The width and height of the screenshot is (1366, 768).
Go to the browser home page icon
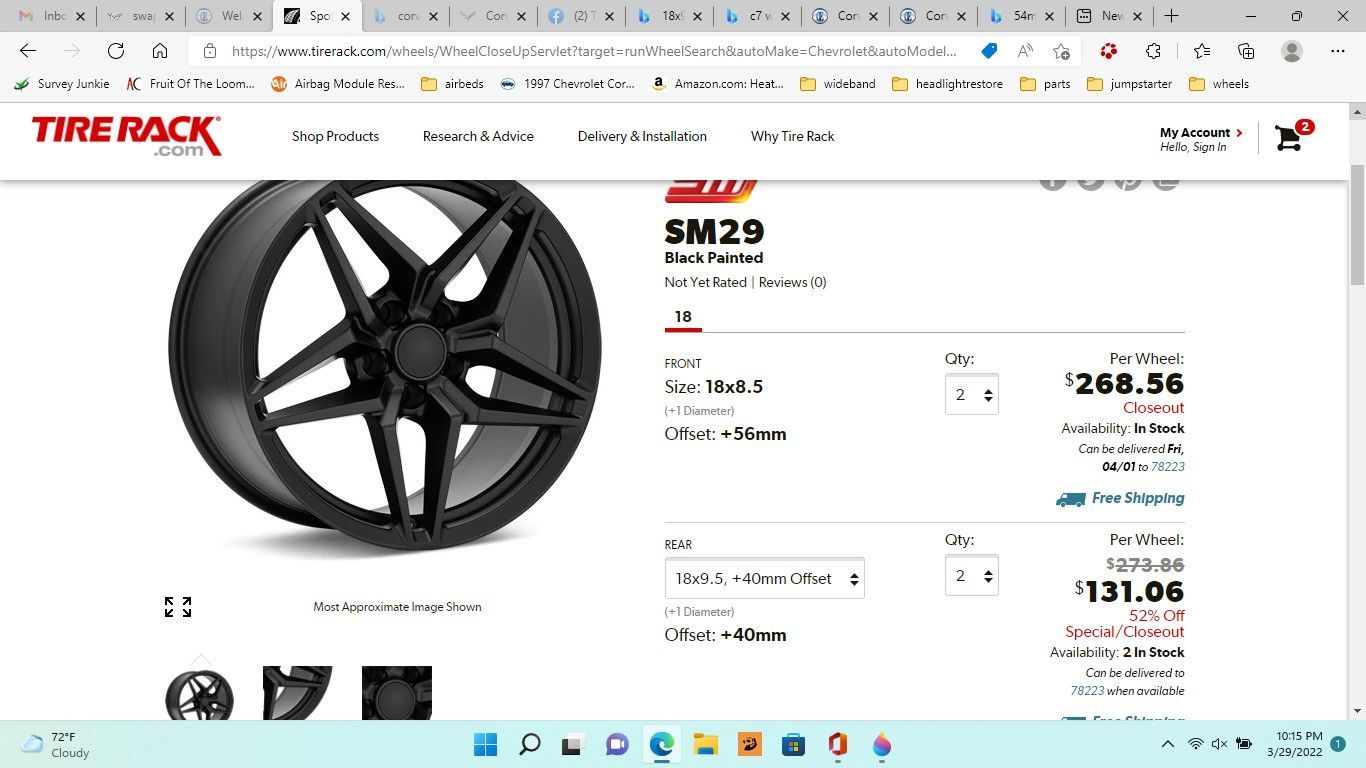coord(160,51)
